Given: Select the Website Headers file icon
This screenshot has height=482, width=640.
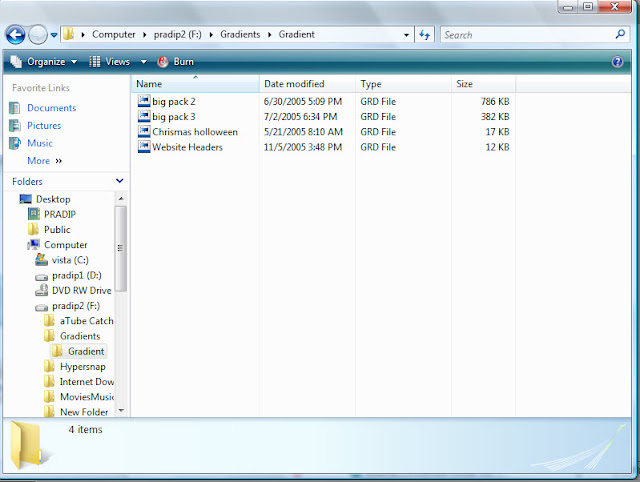Looking at the screenshot, I should pos(144,147).
